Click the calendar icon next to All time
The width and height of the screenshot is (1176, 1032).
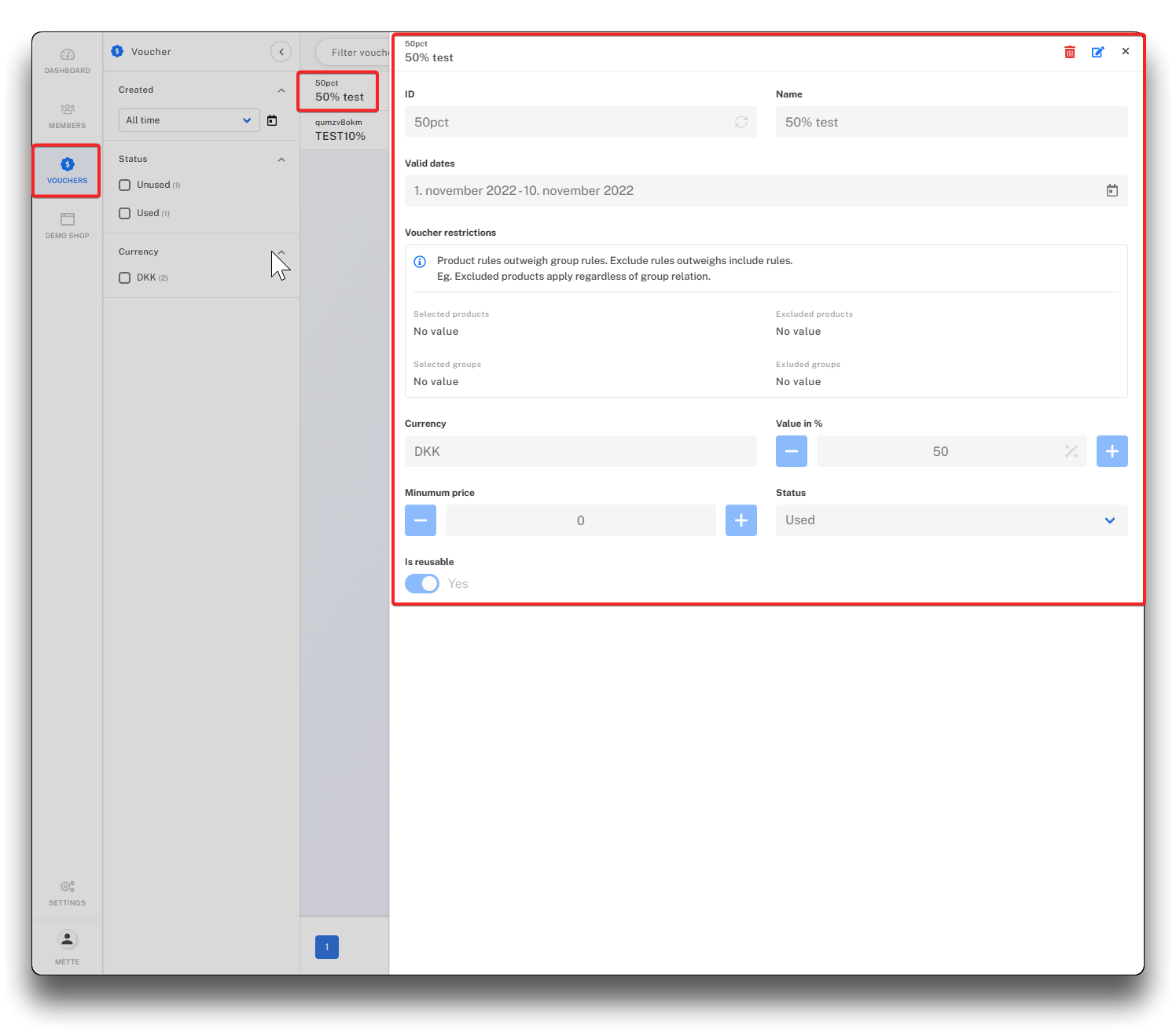point(272,120)
